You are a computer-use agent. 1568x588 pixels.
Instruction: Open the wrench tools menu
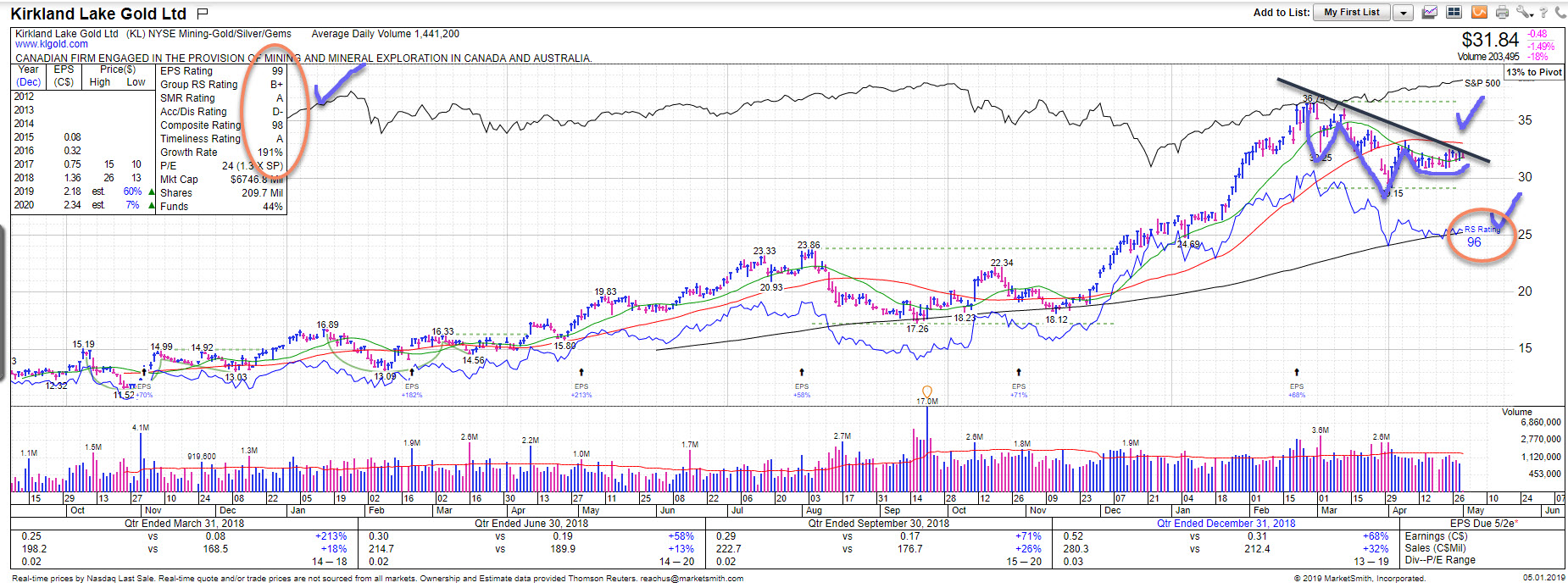1523,12
